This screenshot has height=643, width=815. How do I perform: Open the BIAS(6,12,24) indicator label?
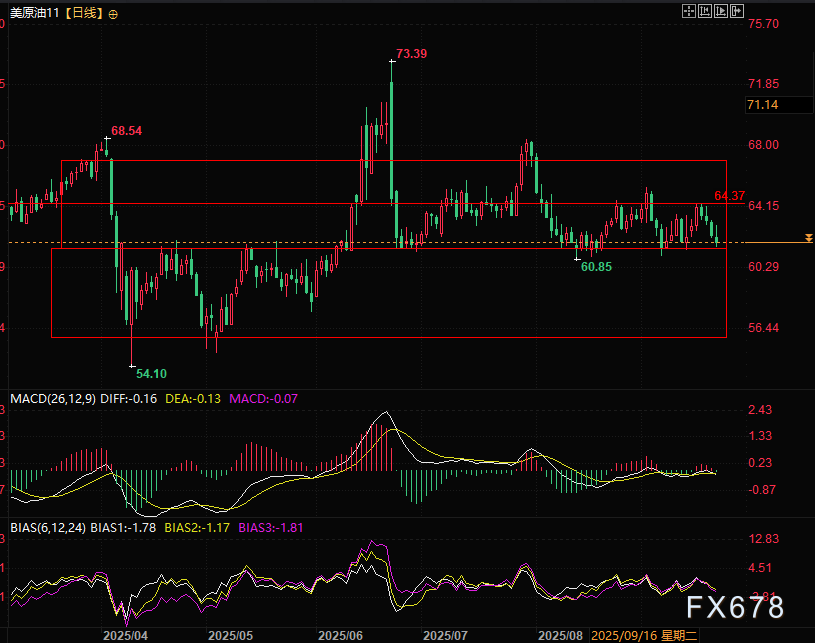(47, 525)
